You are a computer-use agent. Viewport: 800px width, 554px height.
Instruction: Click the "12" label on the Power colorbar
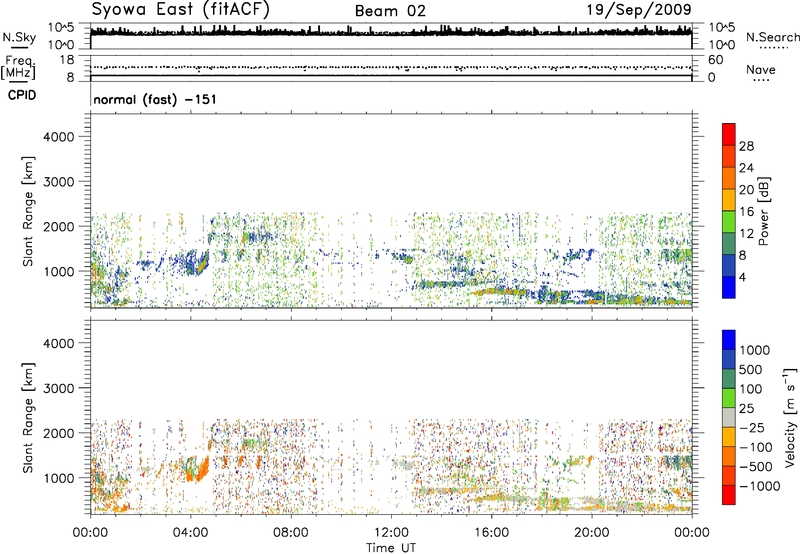tap(746, 233)
